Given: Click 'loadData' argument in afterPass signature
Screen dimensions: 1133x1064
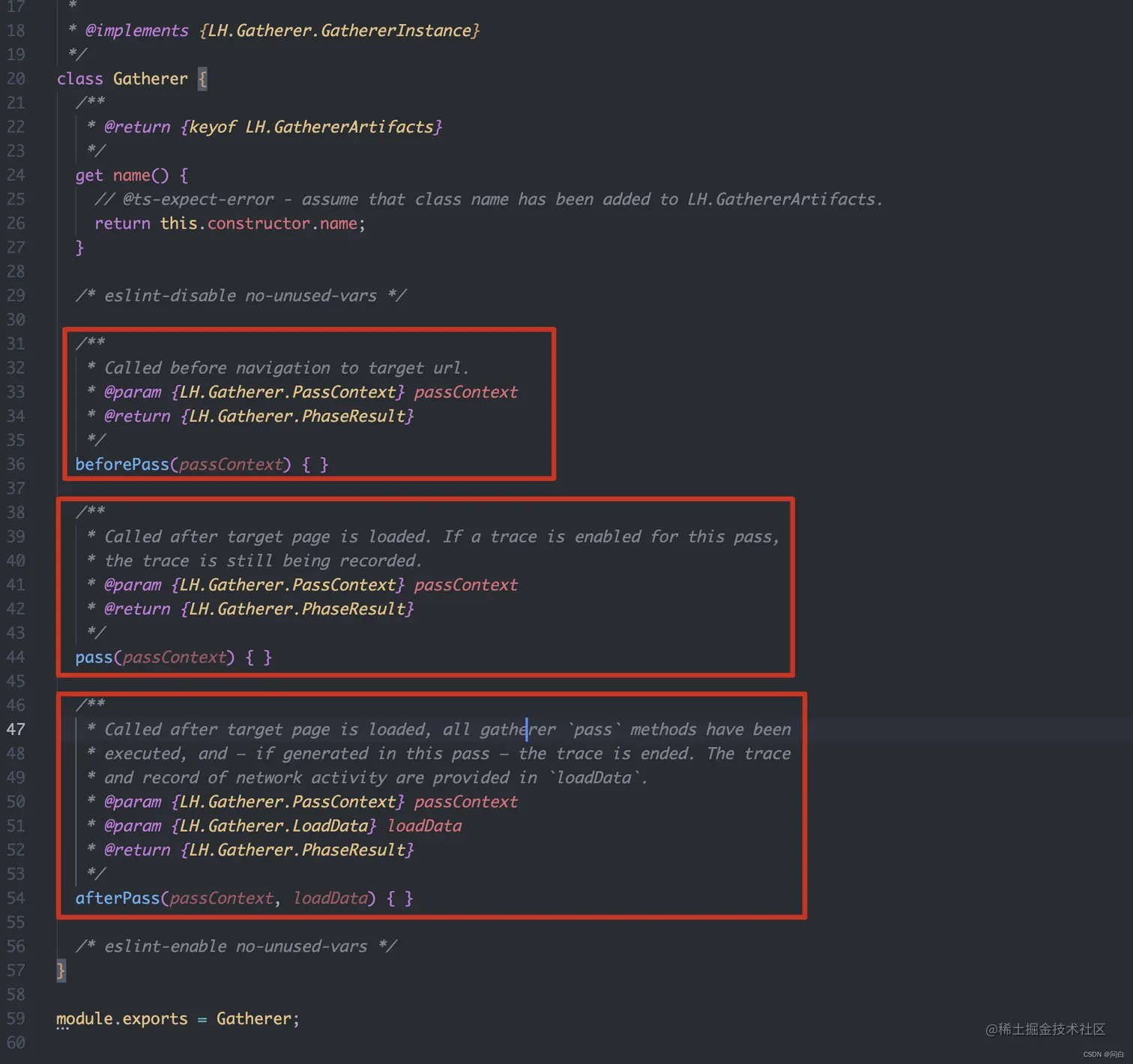Looking at the screenshot, I should (330, 898).
